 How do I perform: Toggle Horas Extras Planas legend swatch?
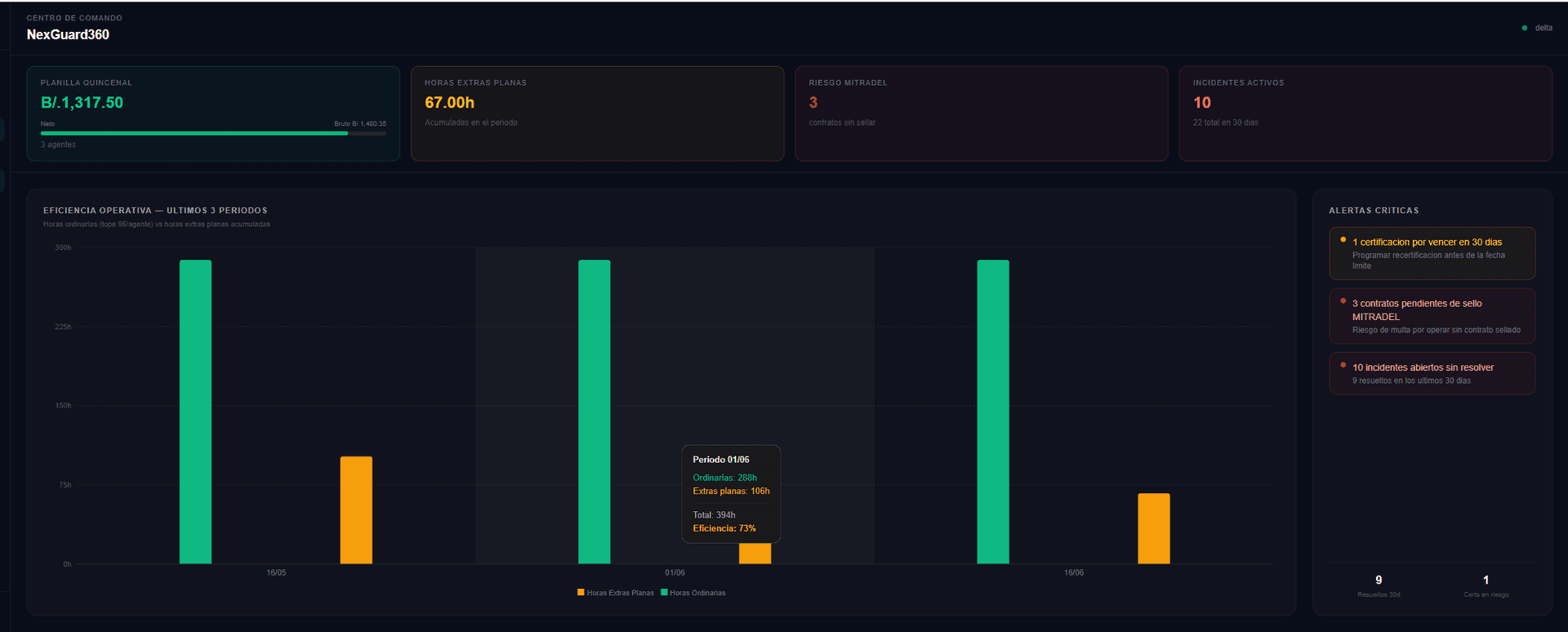[581, 593]
